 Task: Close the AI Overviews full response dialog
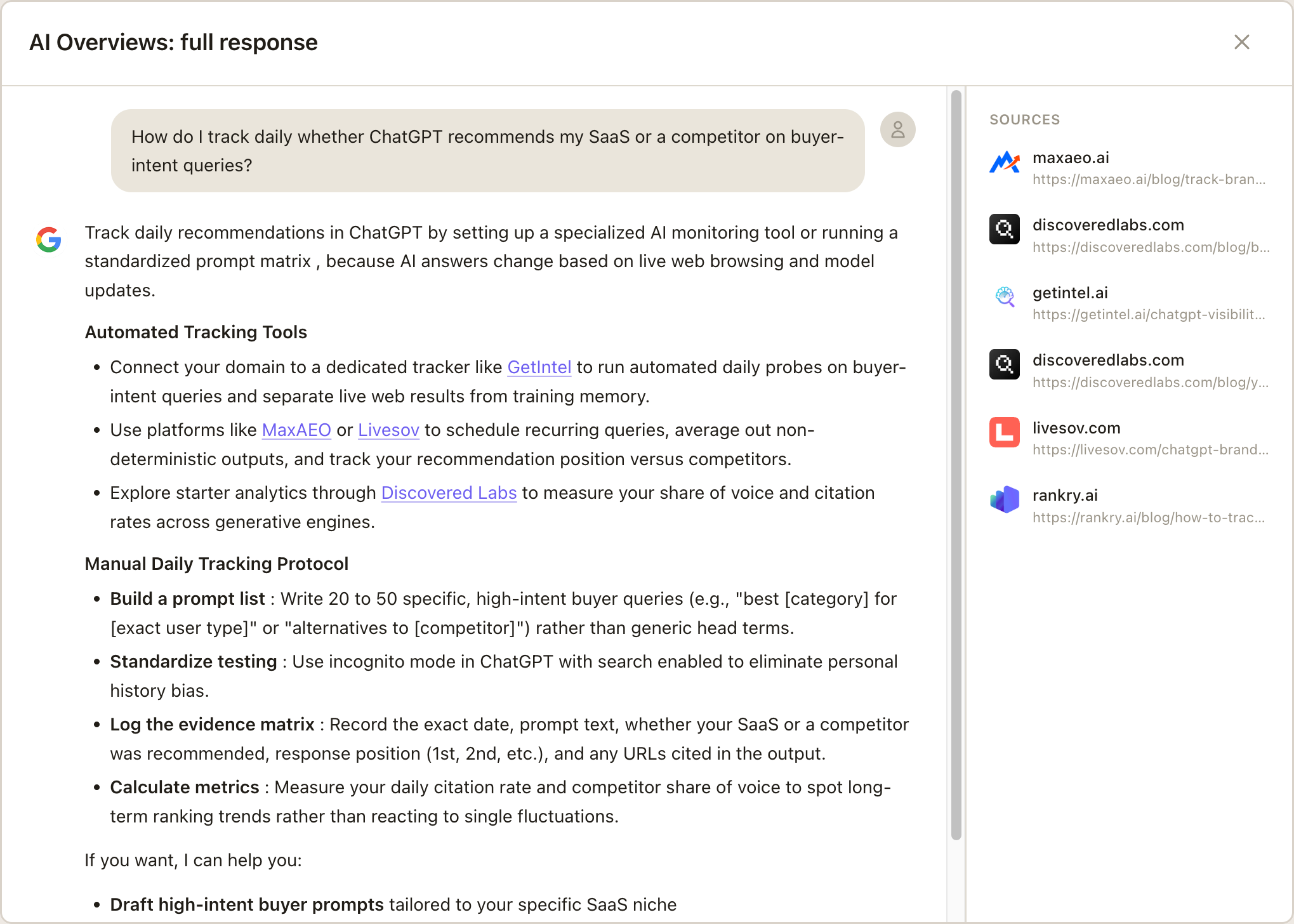tap(1241, 42)
